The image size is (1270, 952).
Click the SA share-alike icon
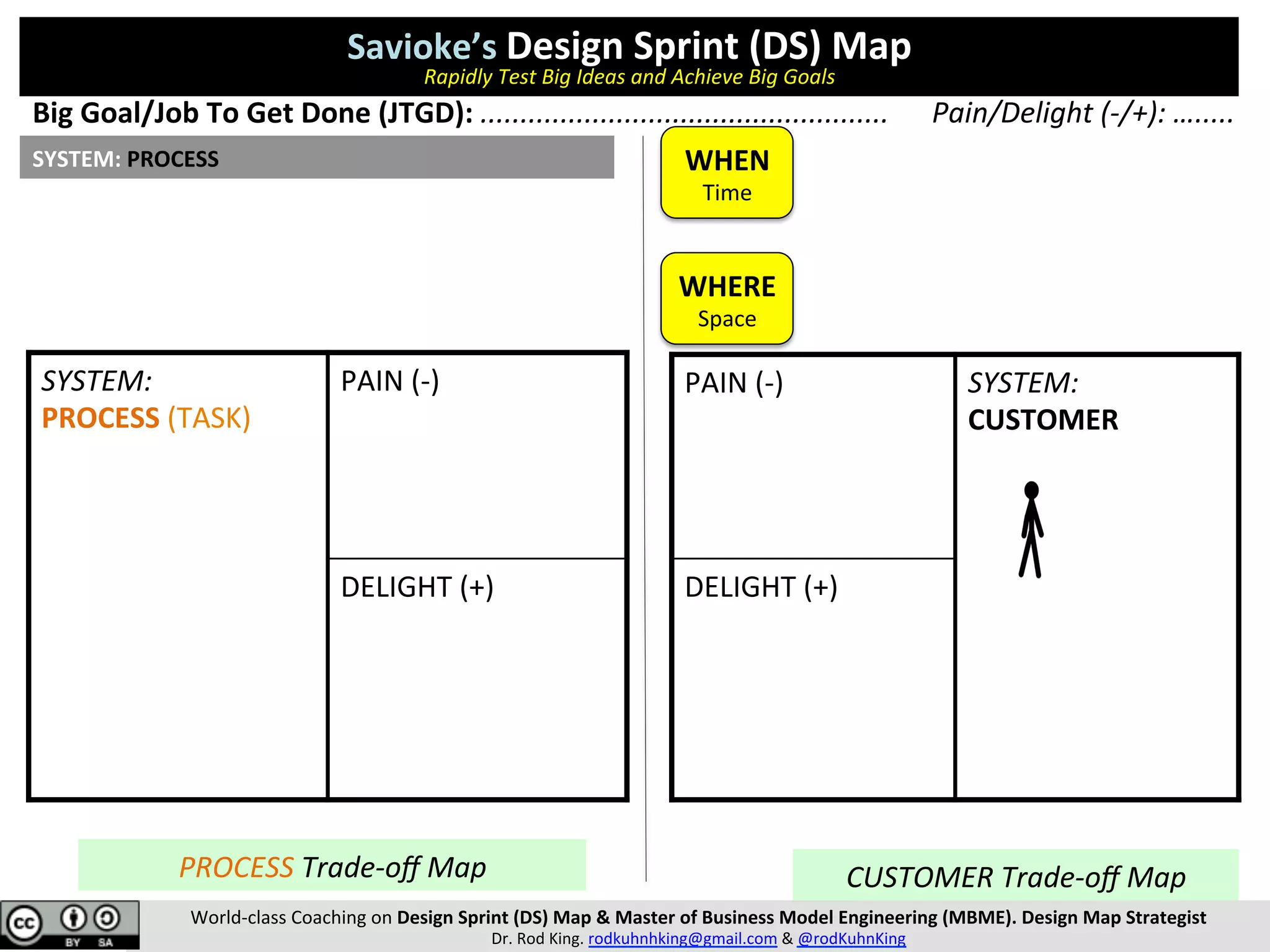[107, 919]
